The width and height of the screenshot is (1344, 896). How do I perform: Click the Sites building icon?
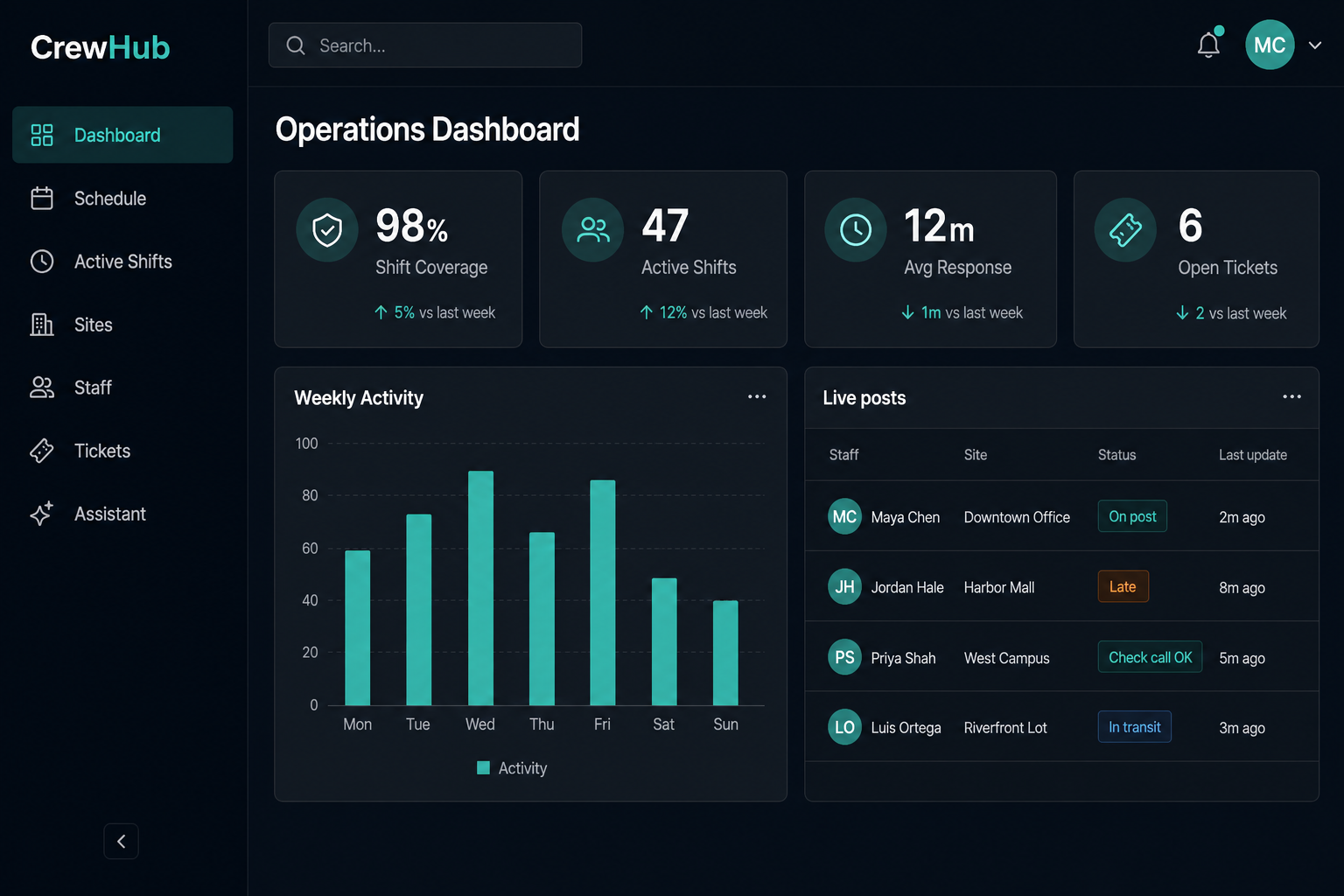tap(42, 325)
